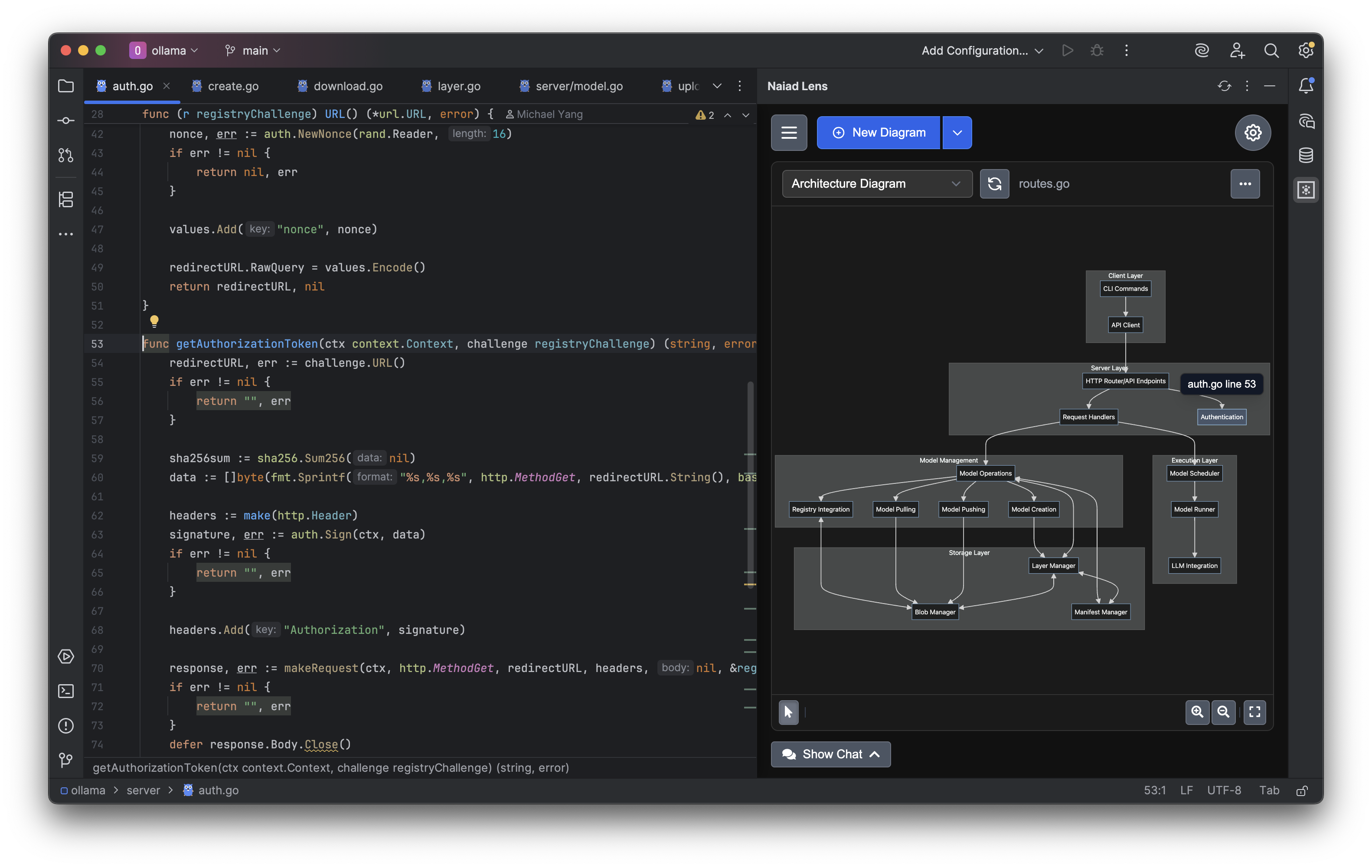Viewport: 1372px width, 868px height.
Task: Regenerate diagram with refresh button beside routes.go
Action: (x=994, y=183)
